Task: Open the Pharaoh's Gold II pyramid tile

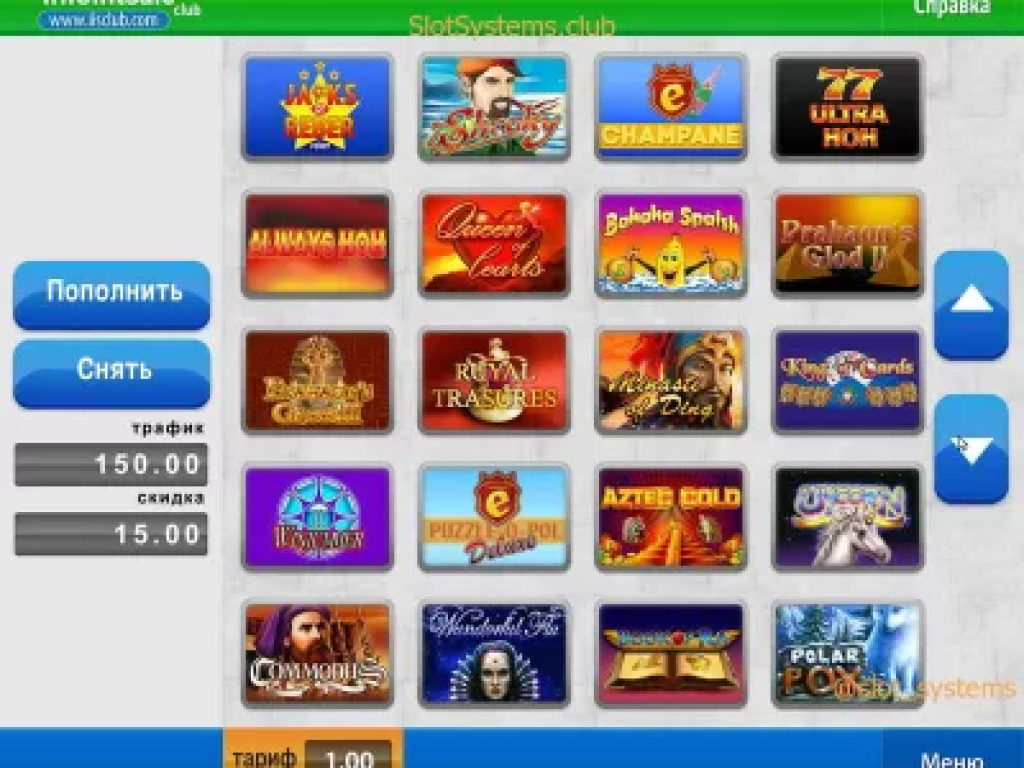Action: (848, 244)
